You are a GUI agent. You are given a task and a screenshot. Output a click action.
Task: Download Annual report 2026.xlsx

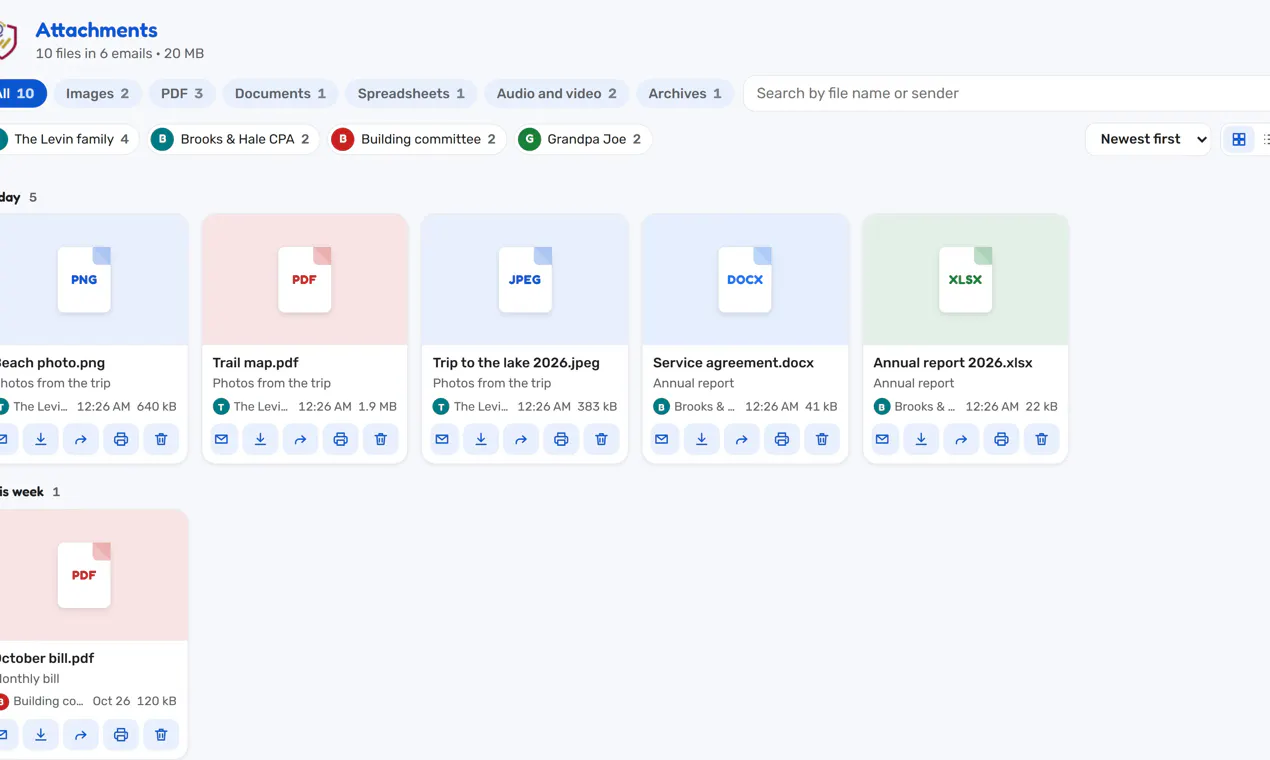(x=921, y=439)
